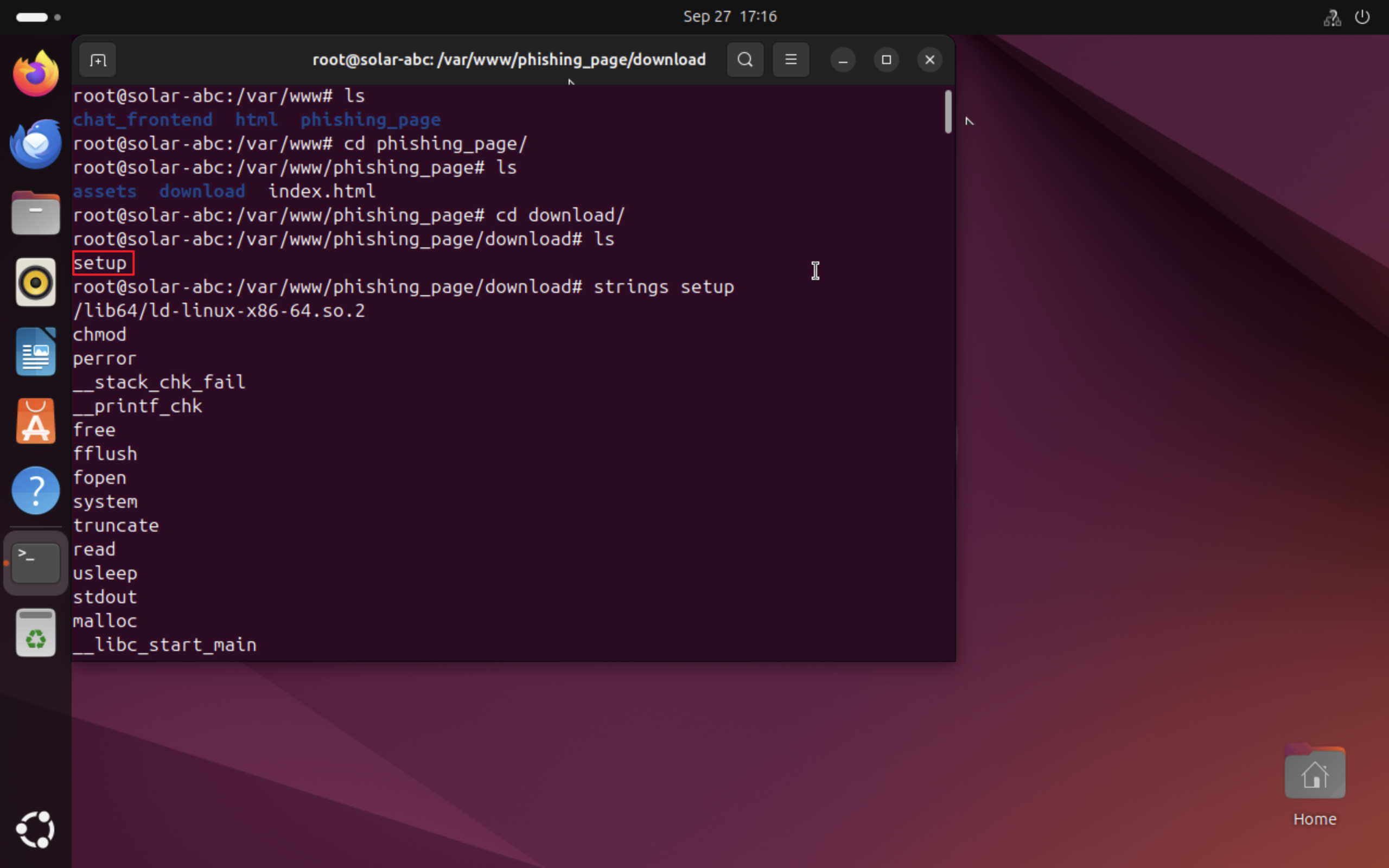Show applications via Ubuntu logo
The image size is (1389, 868).
[x=36, y=829]
